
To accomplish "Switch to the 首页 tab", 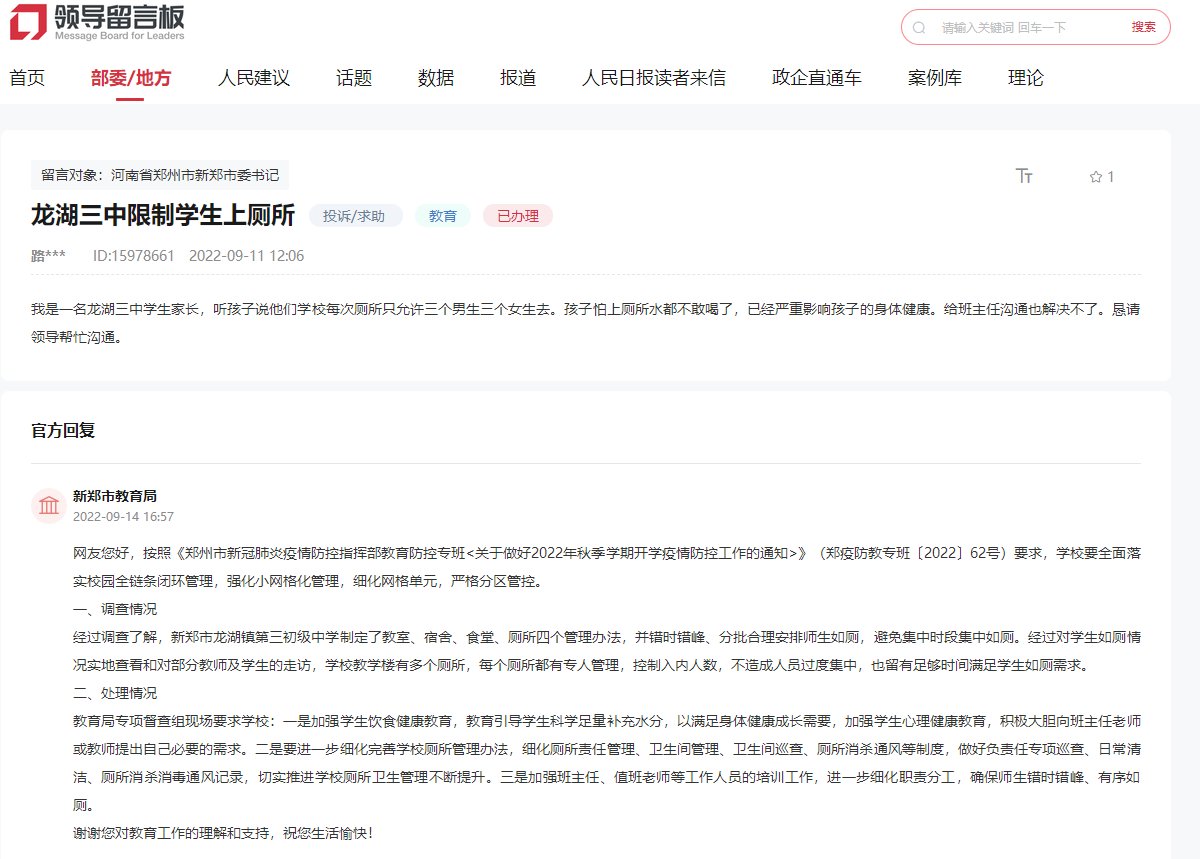I will [28, 77].
